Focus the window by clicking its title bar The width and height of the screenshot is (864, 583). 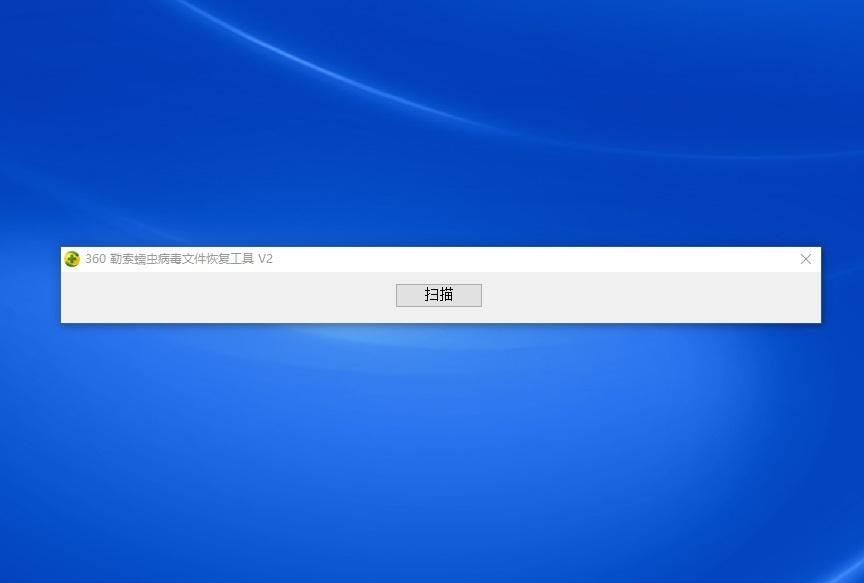(x=500, y=259)
